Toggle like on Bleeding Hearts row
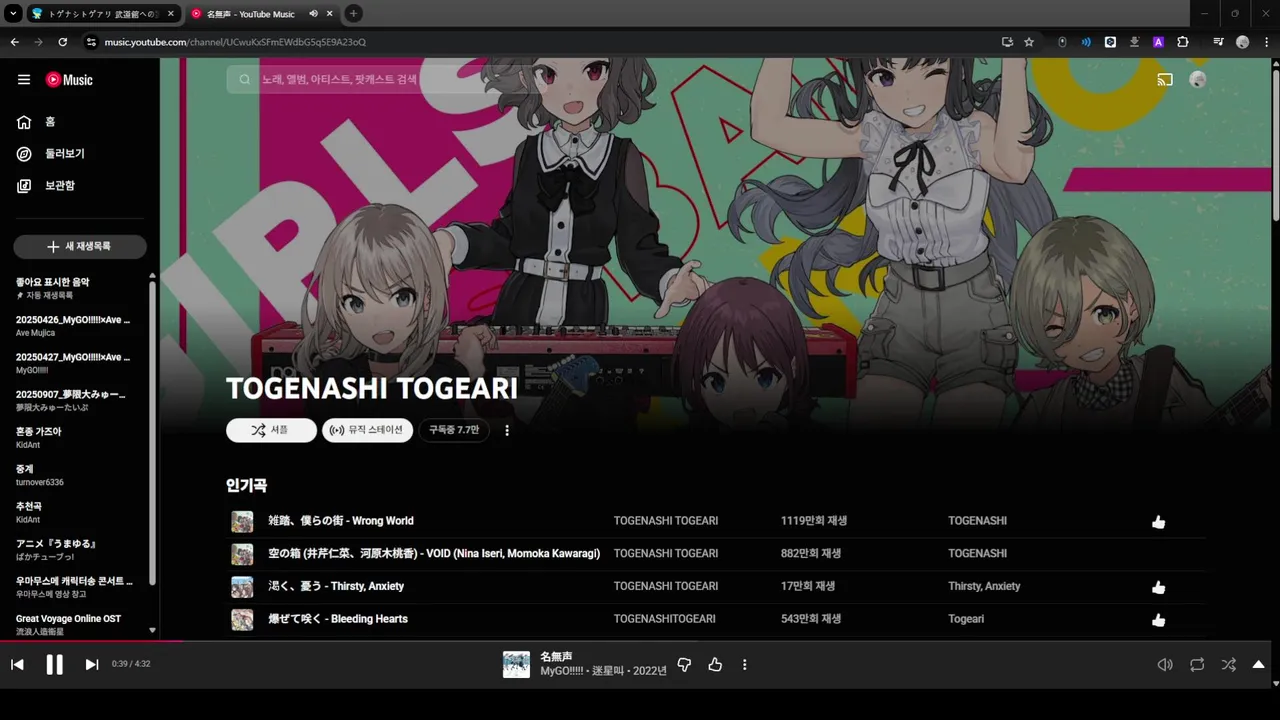 point(1158,620)
